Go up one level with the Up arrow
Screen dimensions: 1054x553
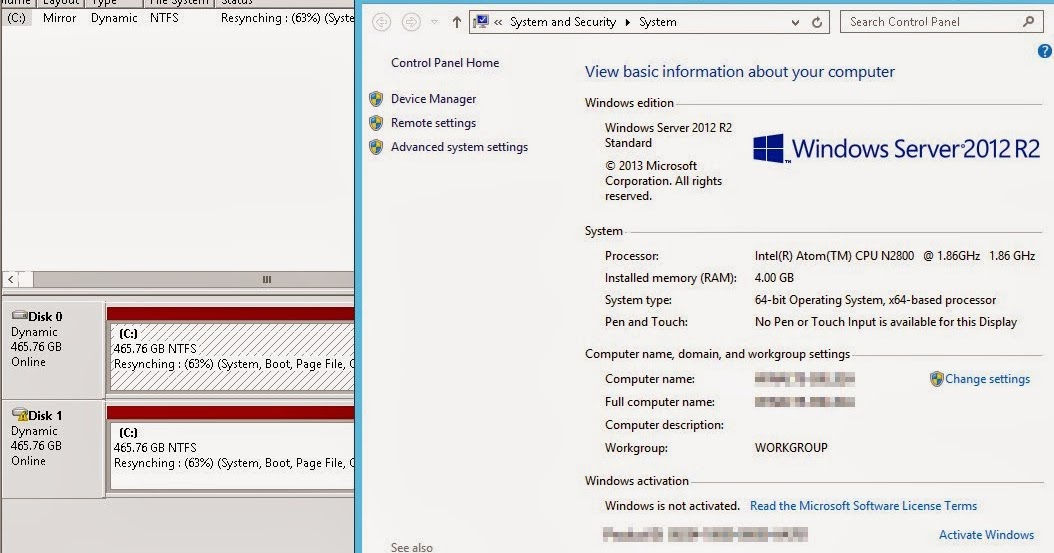click(456, 22)
